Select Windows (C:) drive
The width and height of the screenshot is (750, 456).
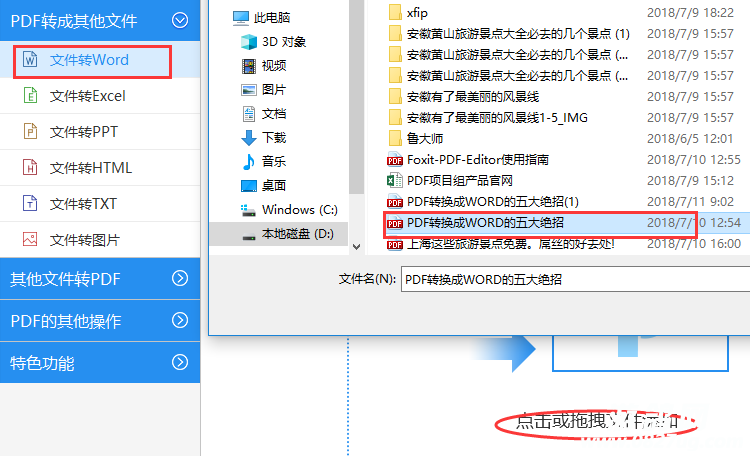tap(289, 210)
